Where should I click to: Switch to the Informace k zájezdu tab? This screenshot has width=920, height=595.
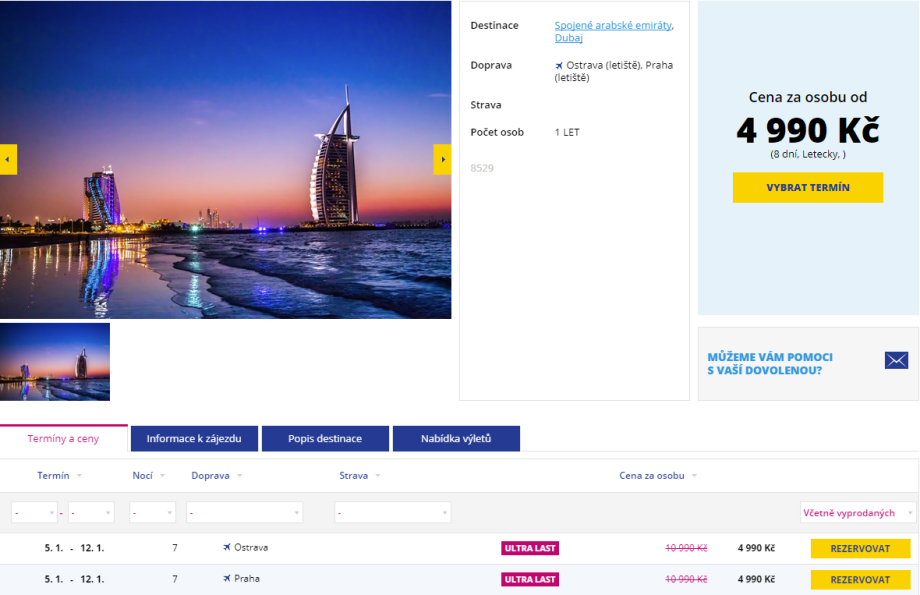coord(194,439)
